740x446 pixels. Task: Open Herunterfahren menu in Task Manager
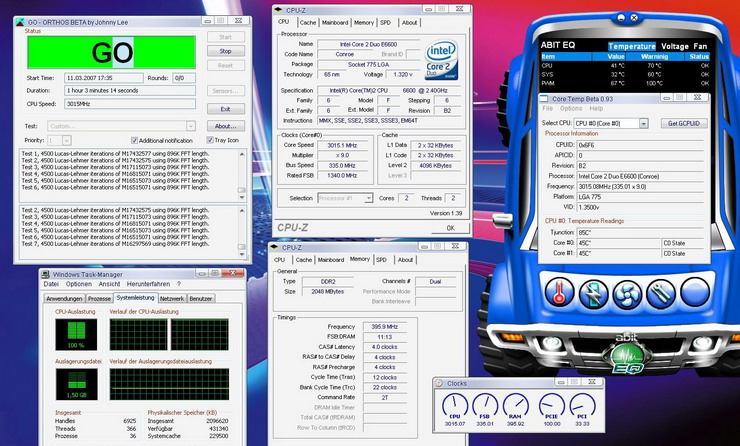pyautogui.click(x=148, y=284)
